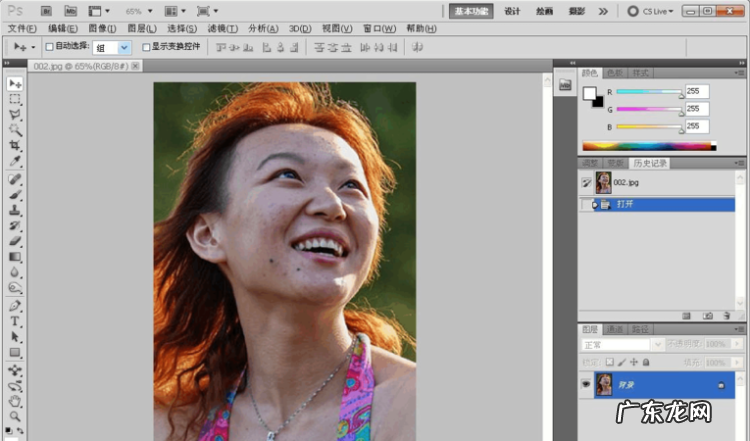Click the R value input field
Image resolution: width=750 pixels, height=441 pixels.
coord(696,91)
